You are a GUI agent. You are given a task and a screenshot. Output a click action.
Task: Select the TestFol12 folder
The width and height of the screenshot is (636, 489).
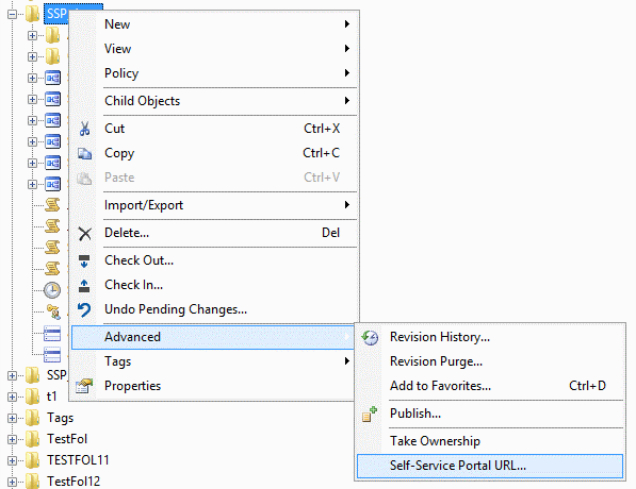point(73,481)
